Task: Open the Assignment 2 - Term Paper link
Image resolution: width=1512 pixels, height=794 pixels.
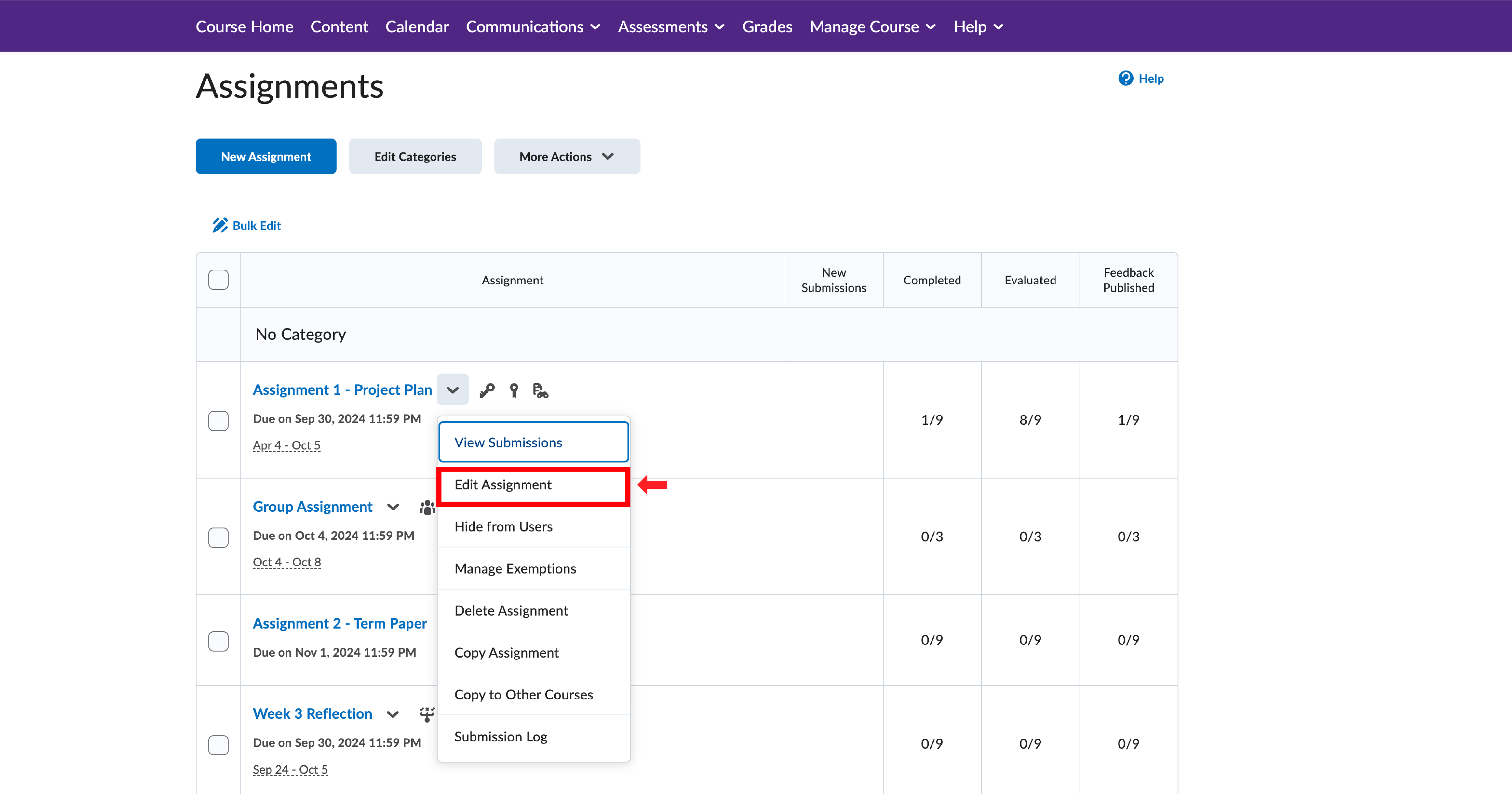Action: [x=339, y=623]
